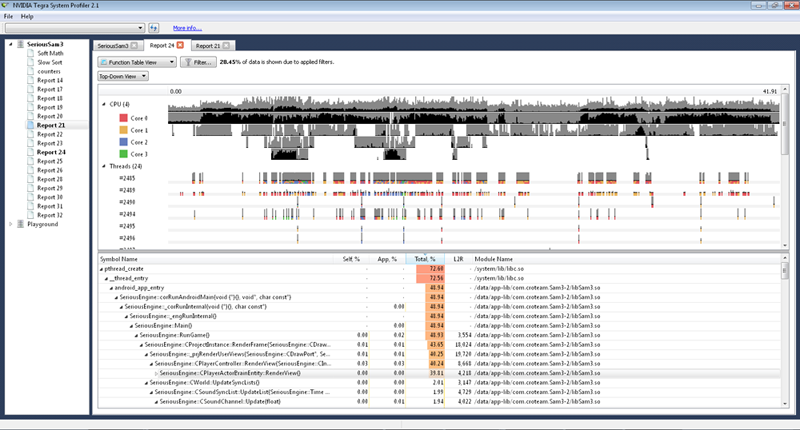Image resolution: width=800 pixels, height=430 pixels.
Task: Sort by the Self, % column header
Action: (351, 259)
